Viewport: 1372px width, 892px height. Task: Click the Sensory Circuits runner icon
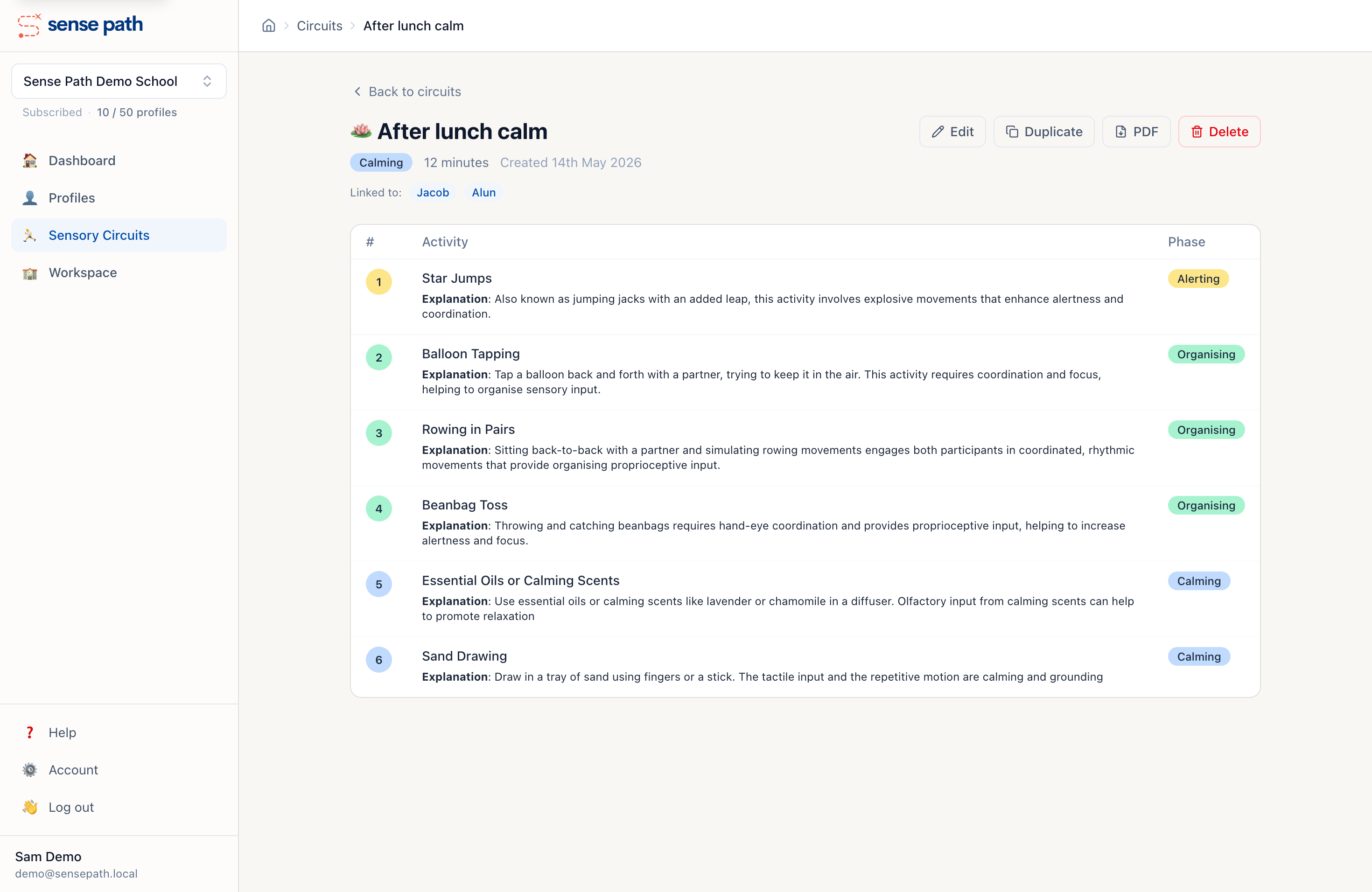[x=30, y=235]
